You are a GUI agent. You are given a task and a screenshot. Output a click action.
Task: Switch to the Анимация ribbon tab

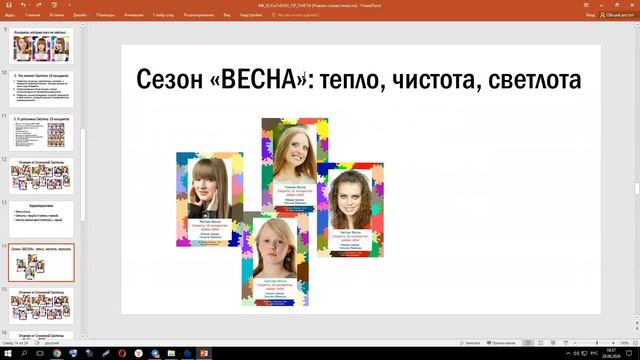tap(133, 15)
